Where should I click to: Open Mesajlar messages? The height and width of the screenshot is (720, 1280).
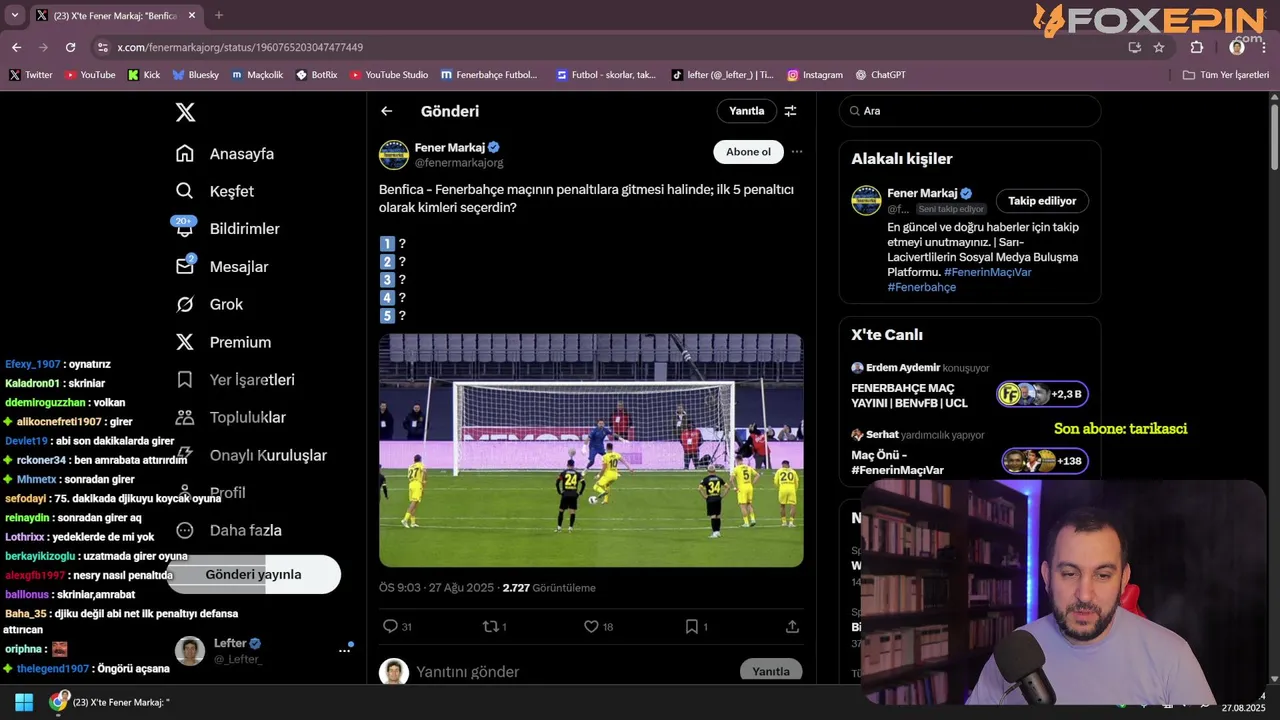tap(222, 267)
